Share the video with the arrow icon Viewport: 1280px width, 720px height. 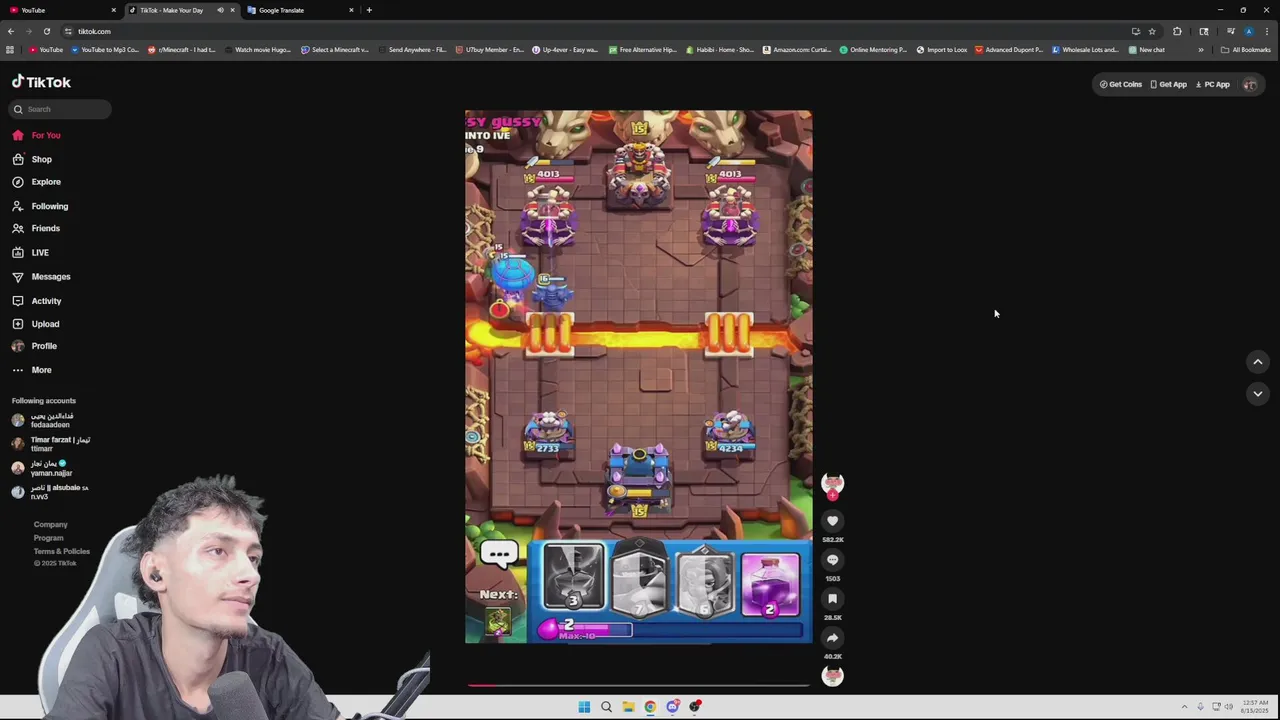pos(832,638)
